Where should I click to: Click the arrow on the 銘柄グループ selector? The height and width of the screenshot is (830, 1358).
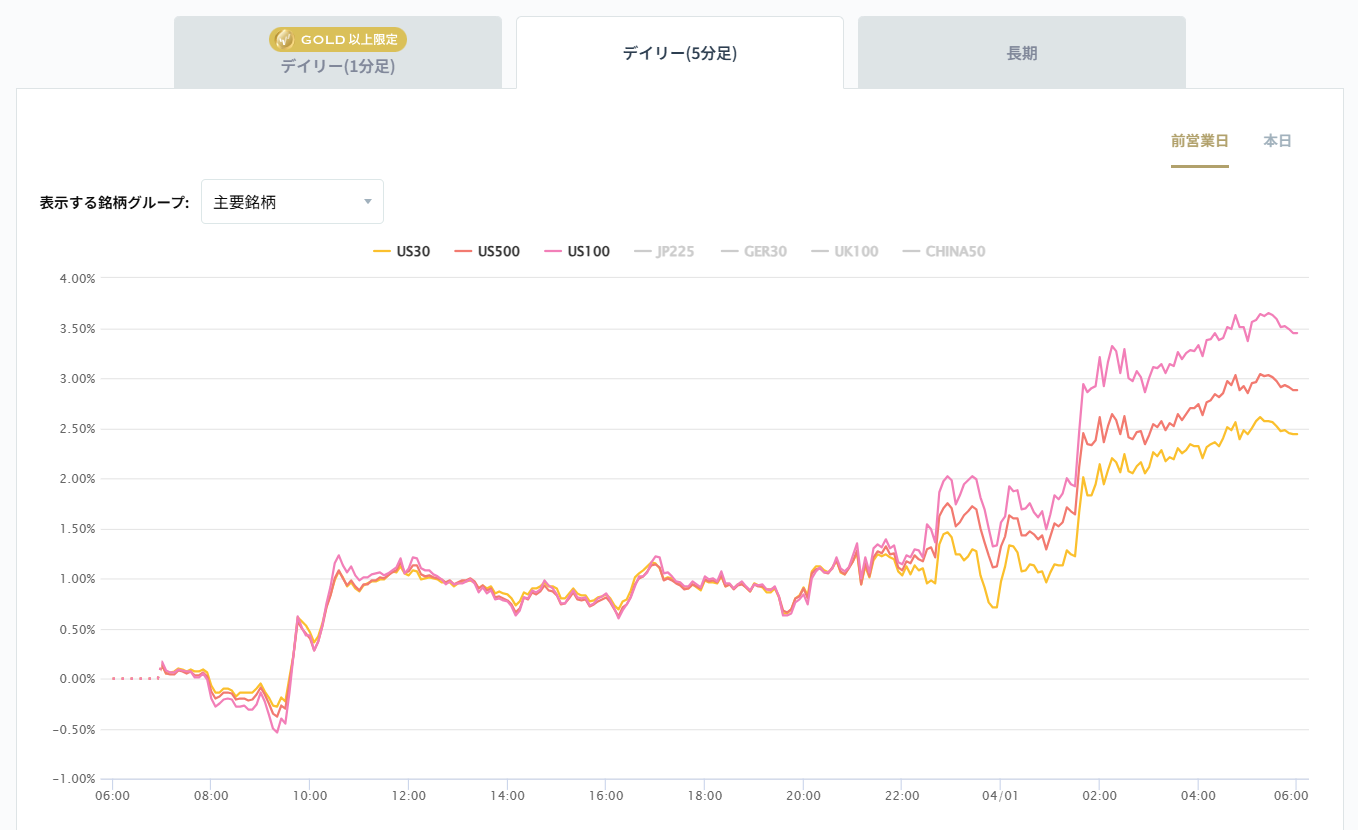(x=368, y=202)
